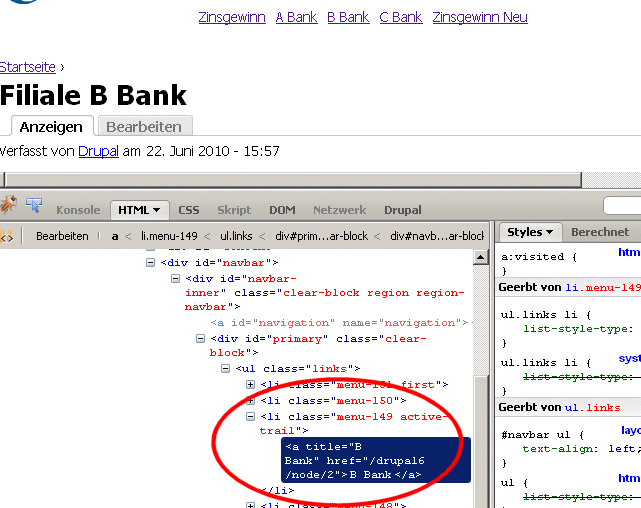Collapse the li menu-149 active-trail node
641x508 pixels.
click(251, 416)
